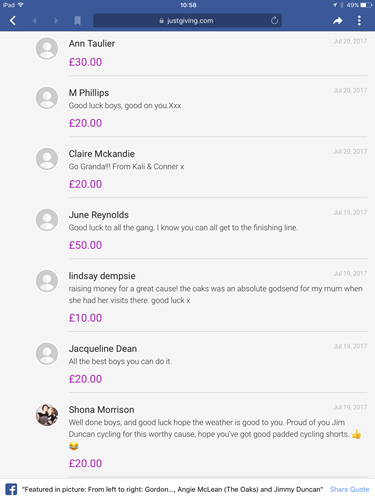Viewport: 375px width, 500px height.
Task: Tap the justgiving.com address bar
Action: pos(187,21)
